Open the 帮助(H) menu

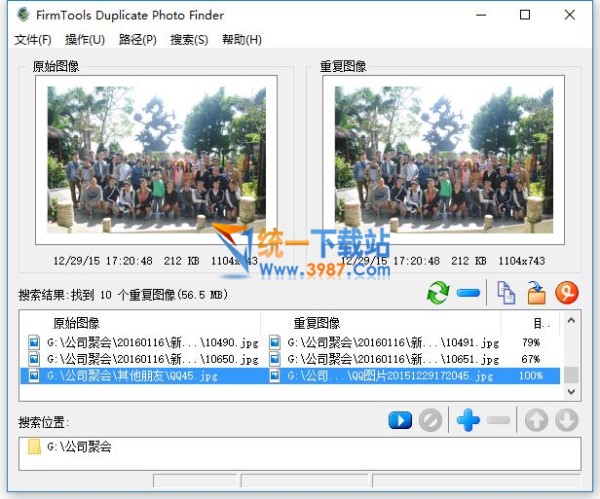click(242, 40)
